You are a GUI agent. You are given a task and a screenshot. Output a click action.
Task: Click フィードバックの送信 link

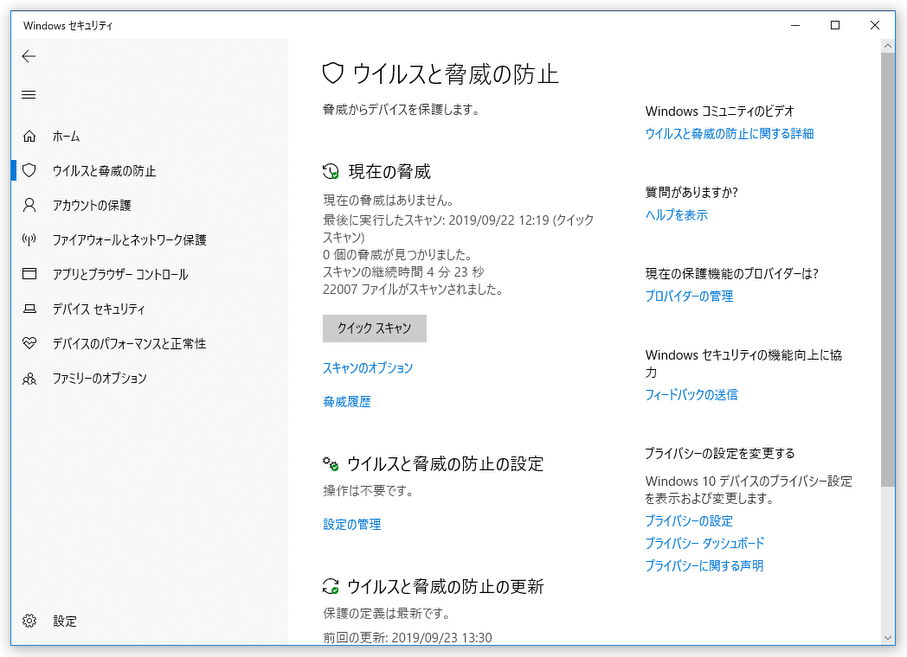[x=691, y=394]
